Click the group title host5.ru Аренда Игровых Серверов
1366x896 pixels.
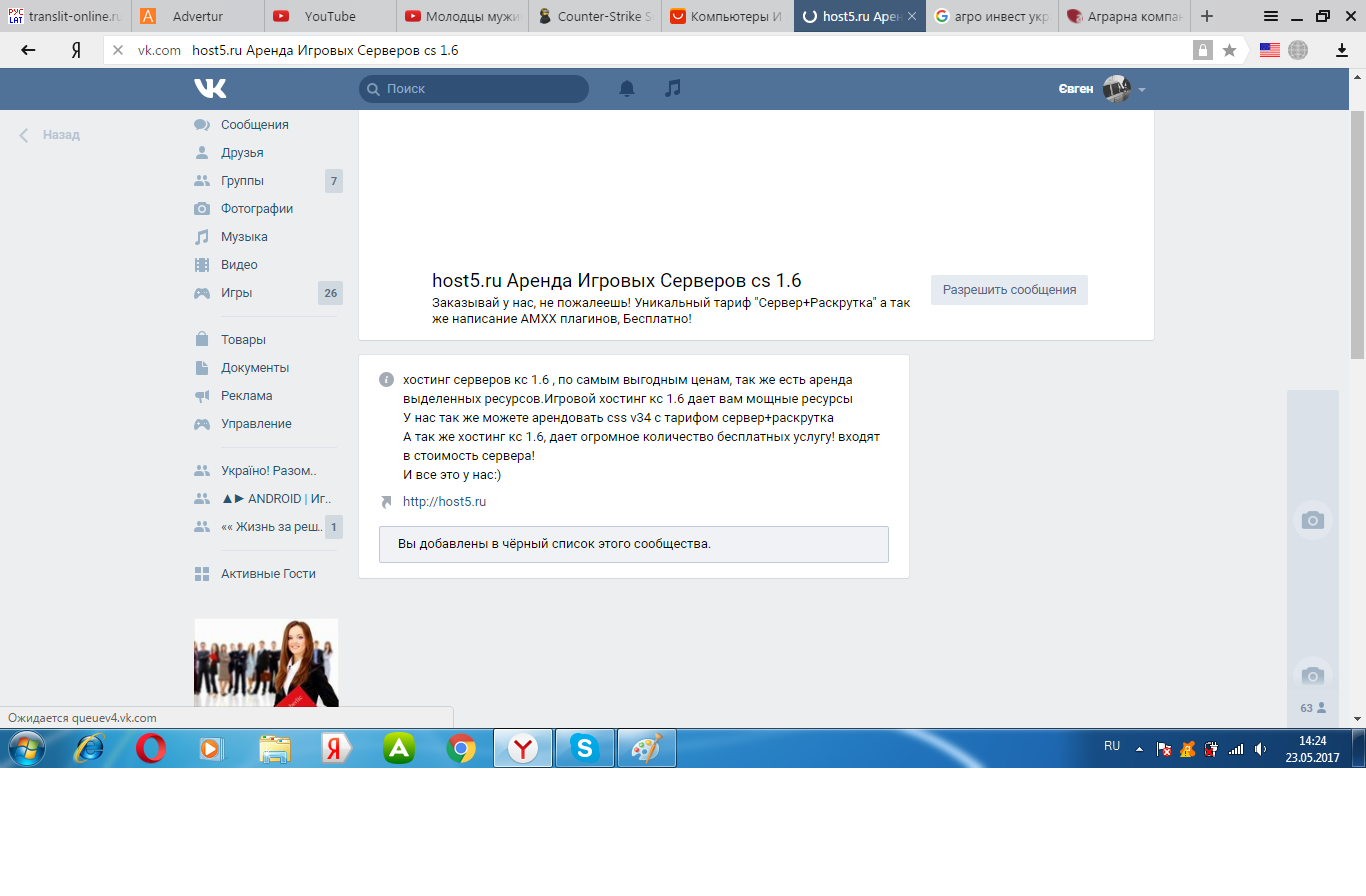tap(616, 281)
